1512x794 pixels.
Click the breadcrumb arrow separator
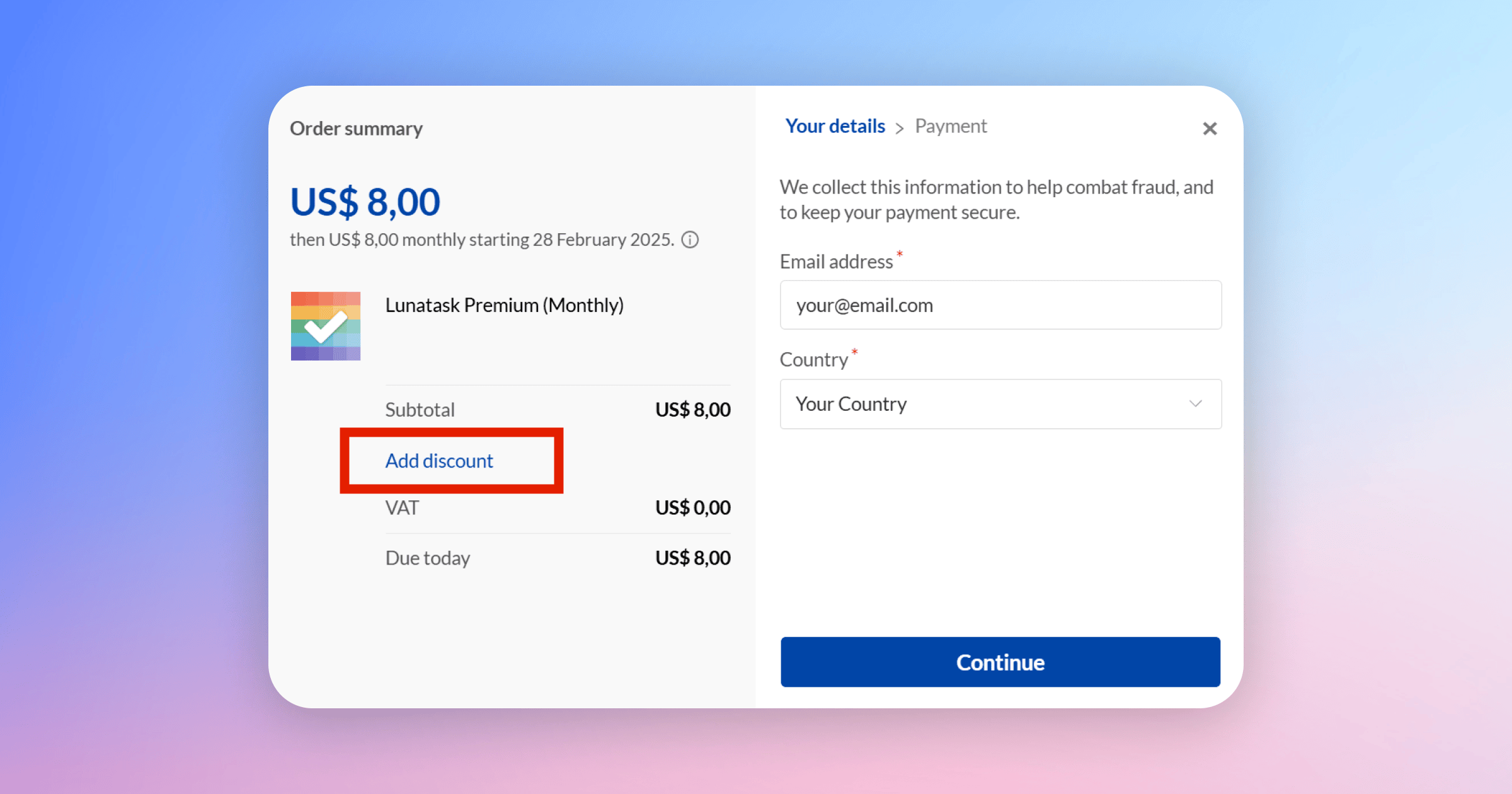click(900, 128)
